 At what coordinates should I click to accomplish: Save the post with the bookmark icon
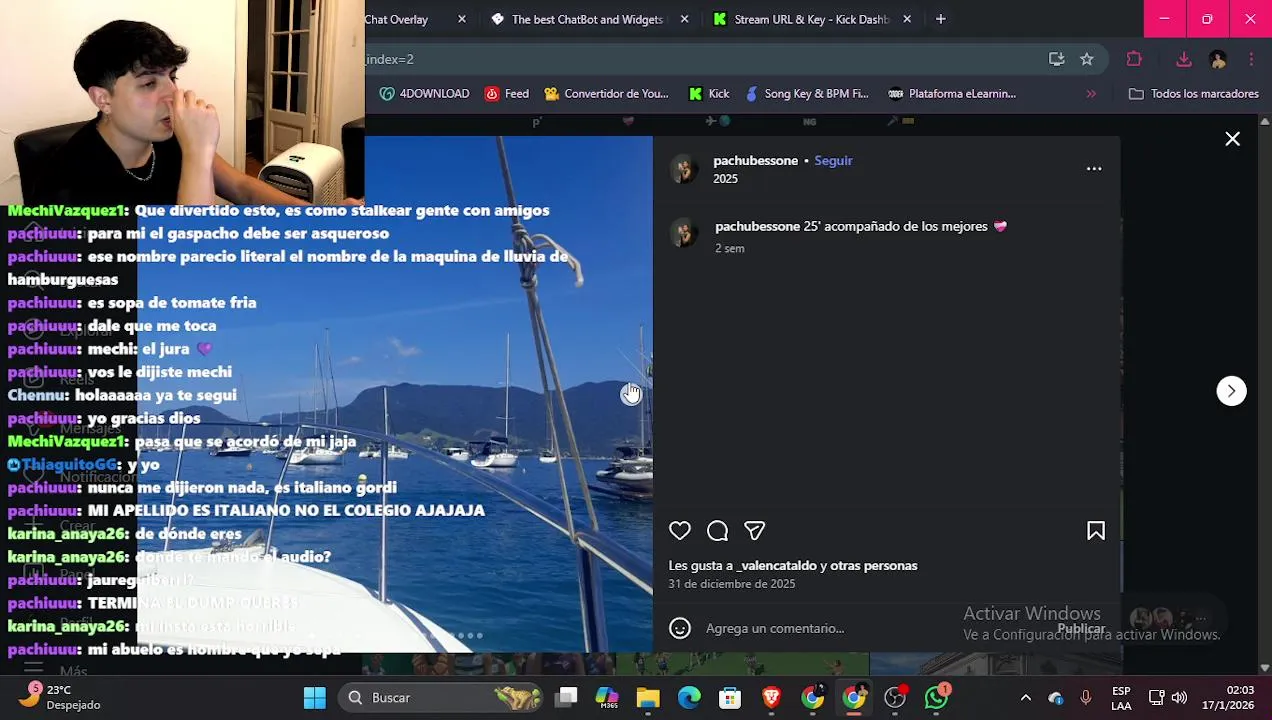(1096, 531)
